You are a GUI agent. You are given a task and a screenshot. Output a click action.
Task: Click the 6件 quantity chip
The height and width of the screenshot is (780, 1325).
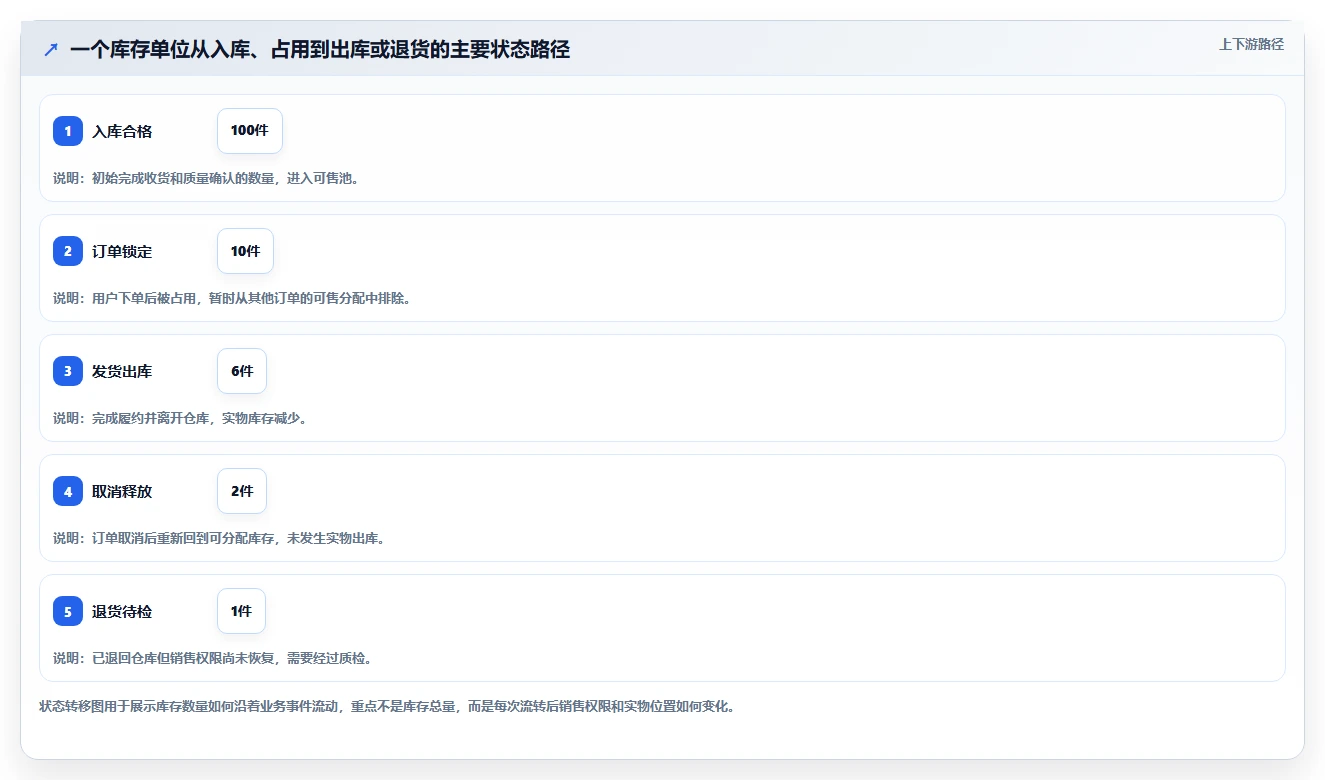click(x=242, y=371)
